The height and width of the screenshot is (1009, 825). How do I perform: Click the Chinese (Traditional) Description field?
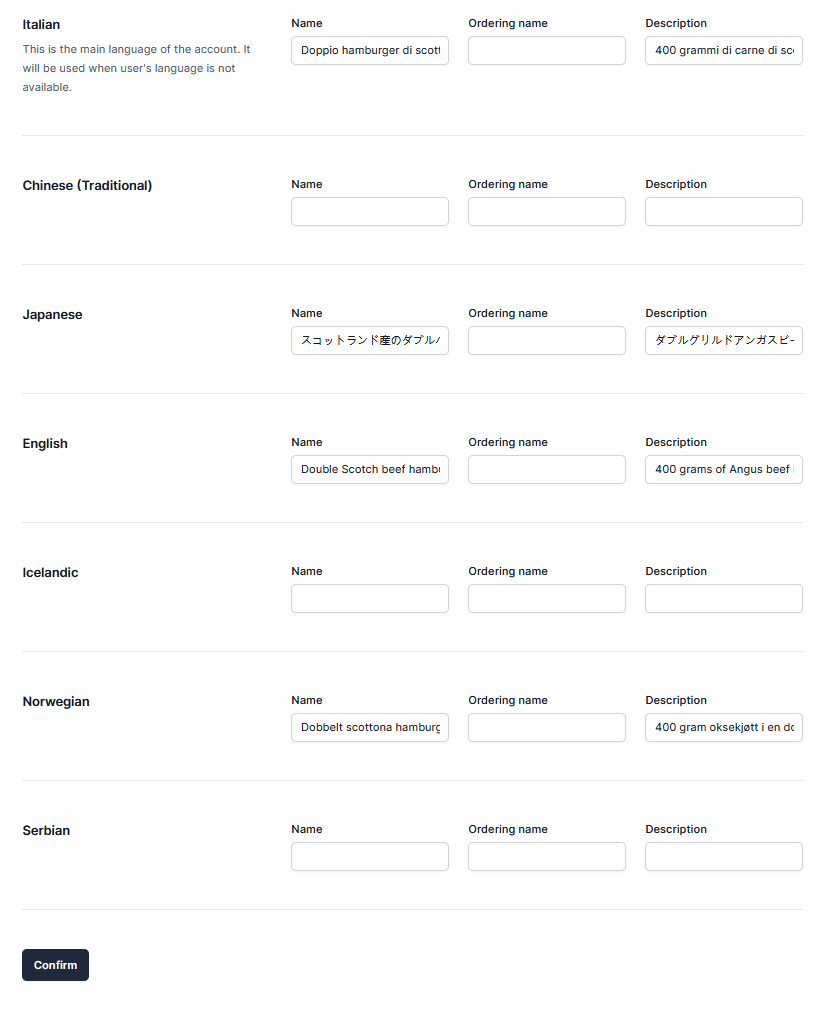(x=724, y=211)
